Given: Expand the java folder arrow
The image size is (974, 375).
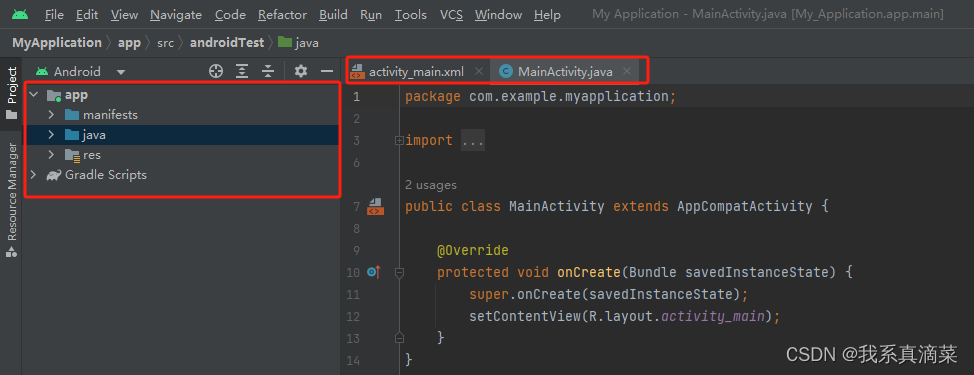Looking at the screenshot, I should pyautogui.click(x=52, y=135).
